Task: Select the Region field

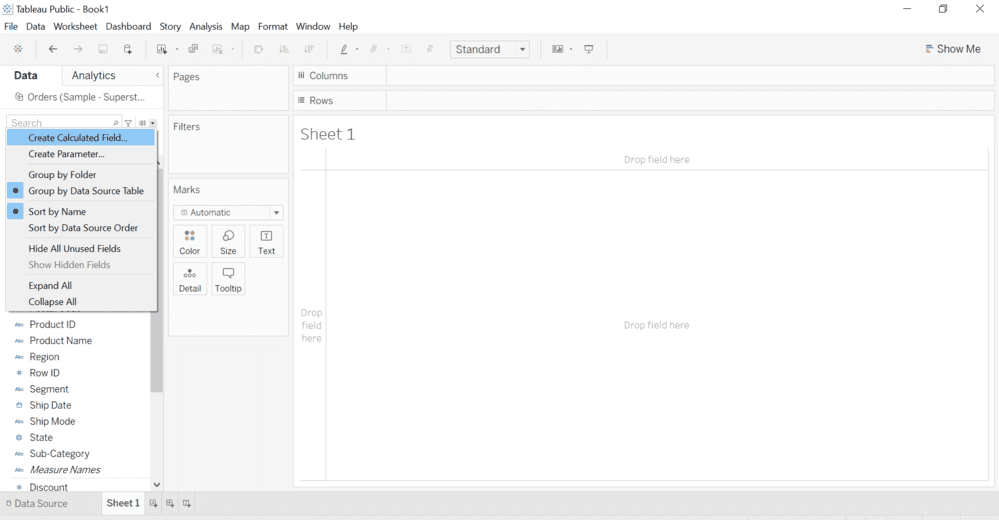Action: tap(45, 357)
